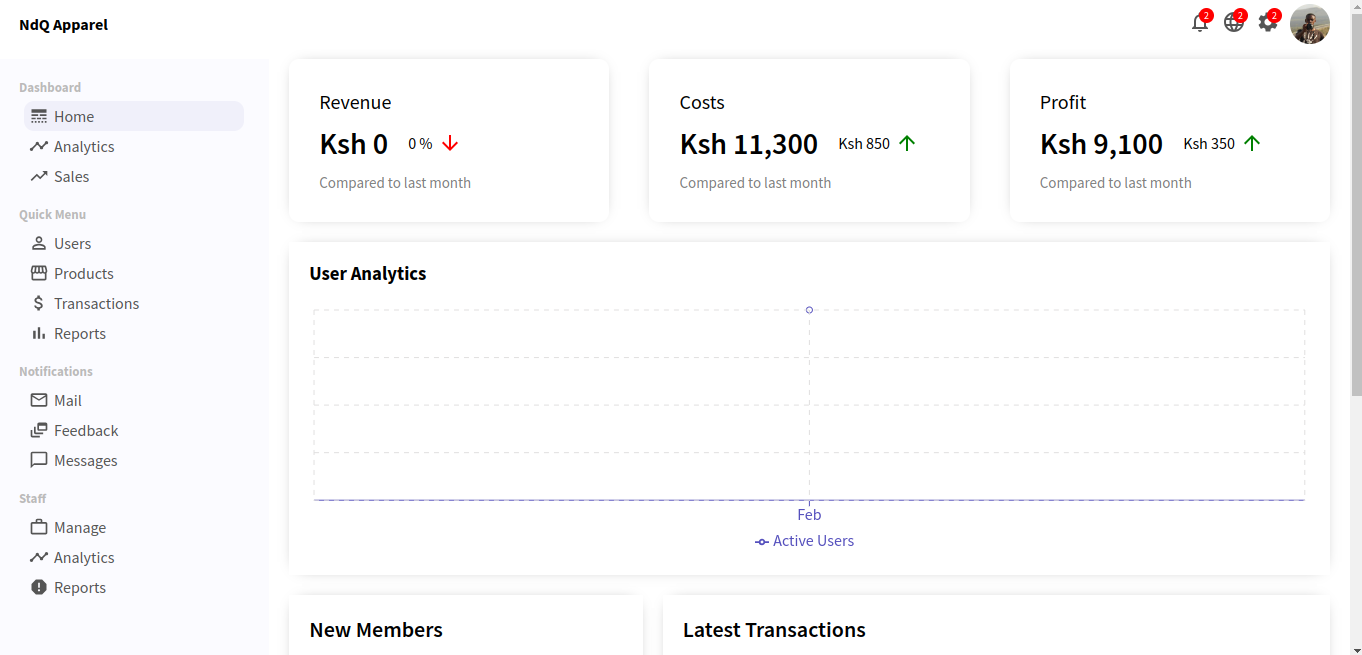1362x655 pixels.
Task: Click the Users person icon
Action: click(x=39, y=243)
